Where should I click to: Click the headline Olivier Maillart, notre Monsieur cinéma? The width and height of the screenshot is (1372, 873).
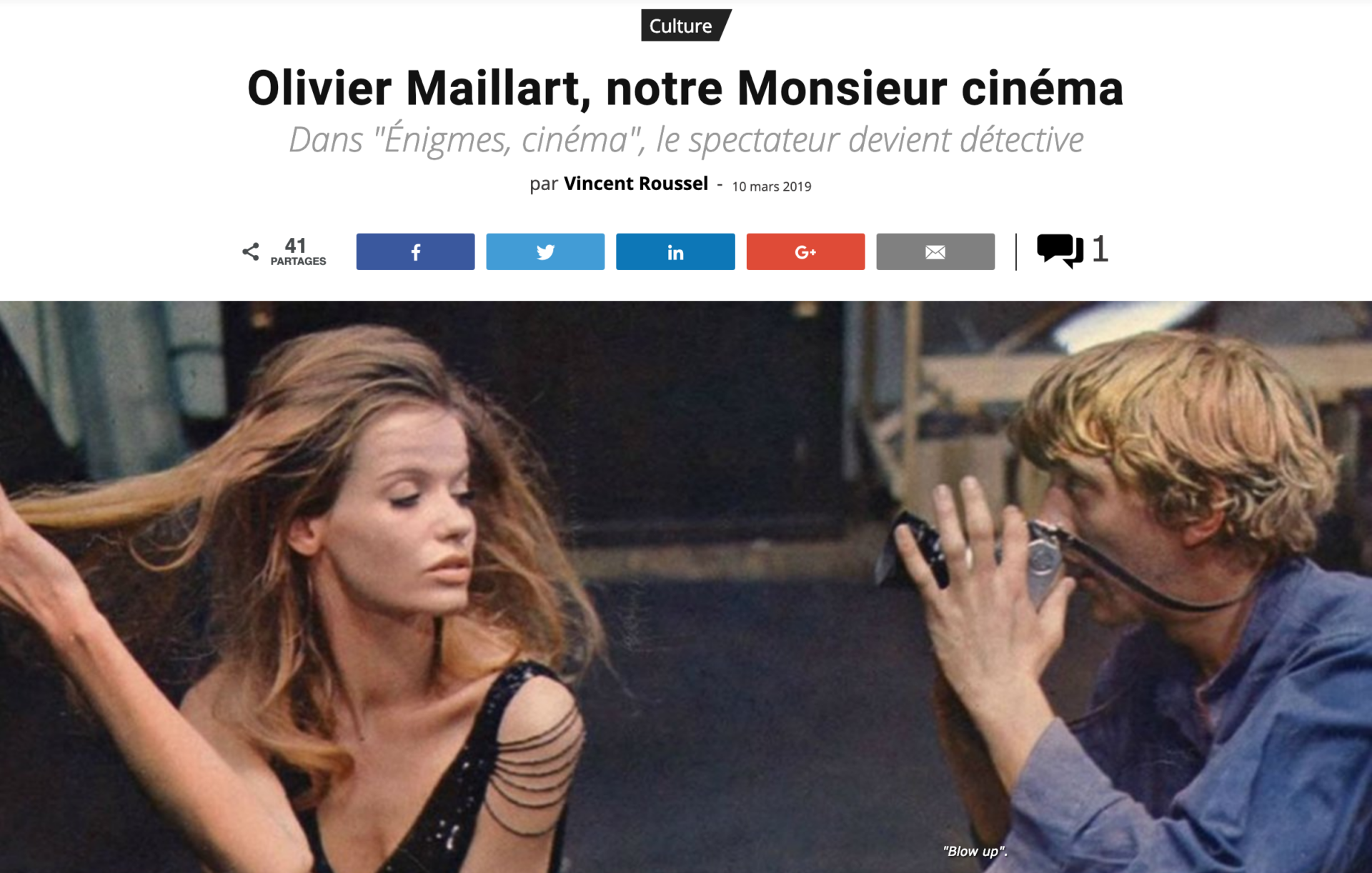tap(685, 88)
